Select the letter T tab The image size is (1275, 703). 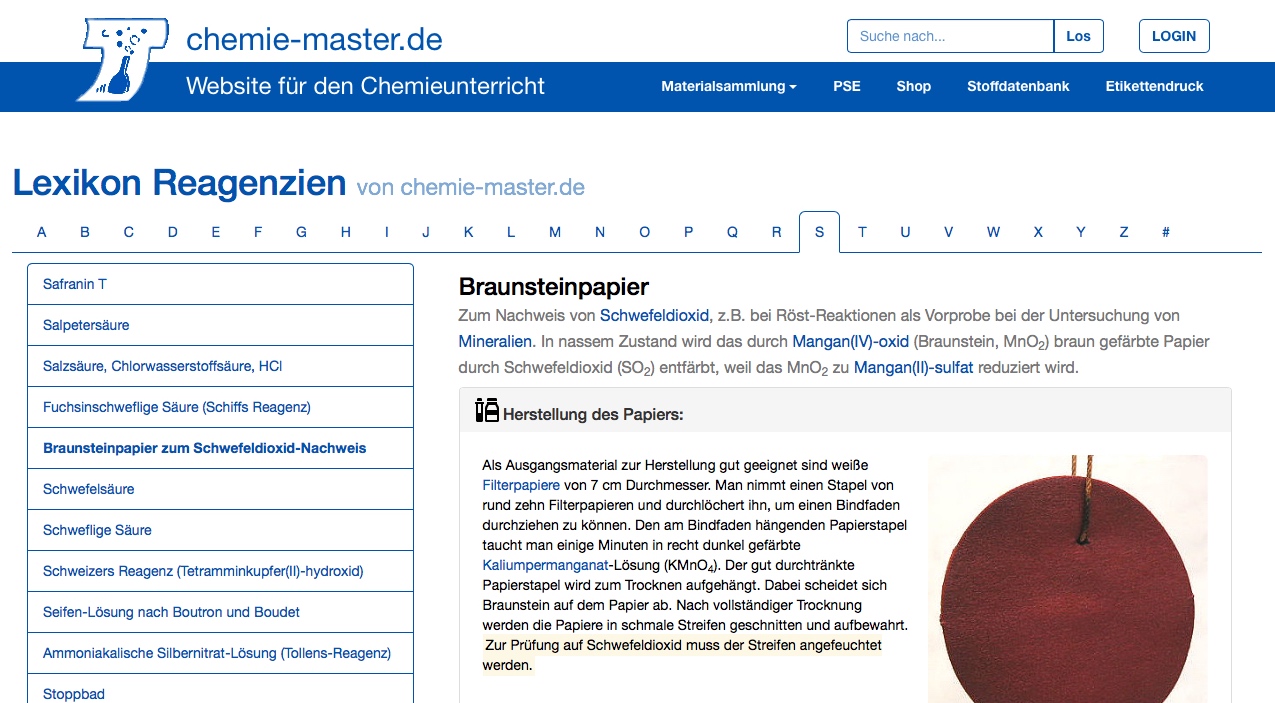point(862,232)
